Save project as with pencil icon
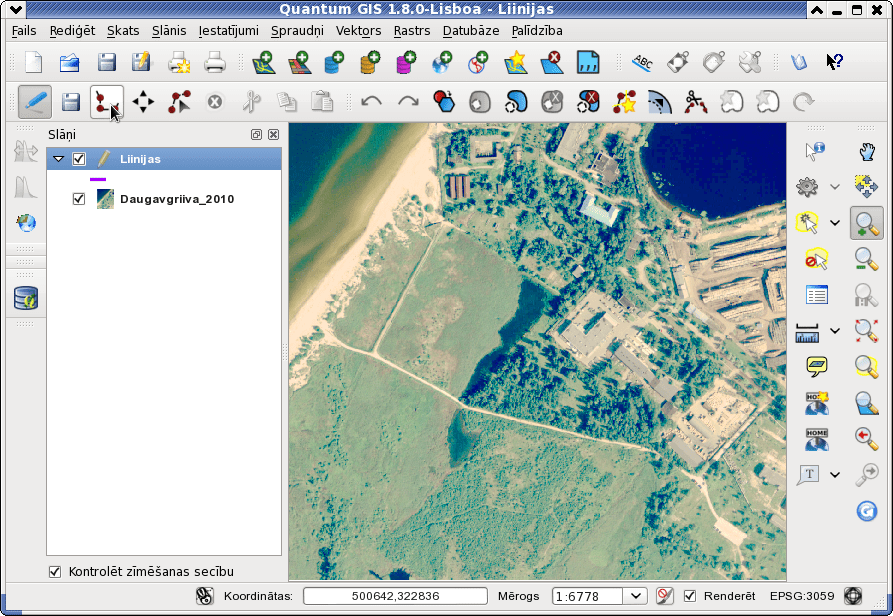 141,63
